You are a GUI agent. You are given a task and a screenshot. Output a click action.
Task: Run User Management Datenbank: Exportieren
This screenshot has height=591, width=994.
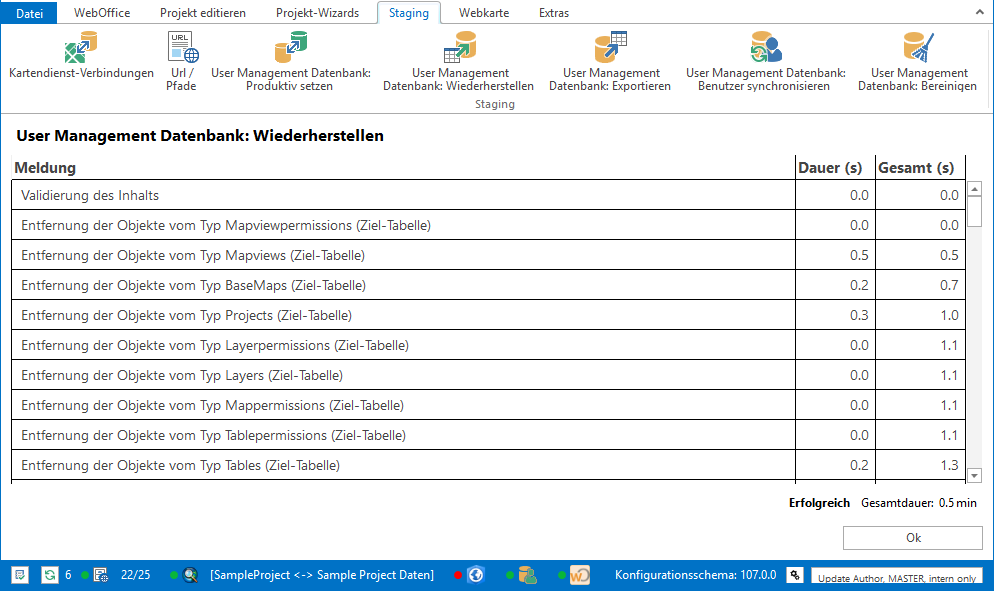coord(610,60)
